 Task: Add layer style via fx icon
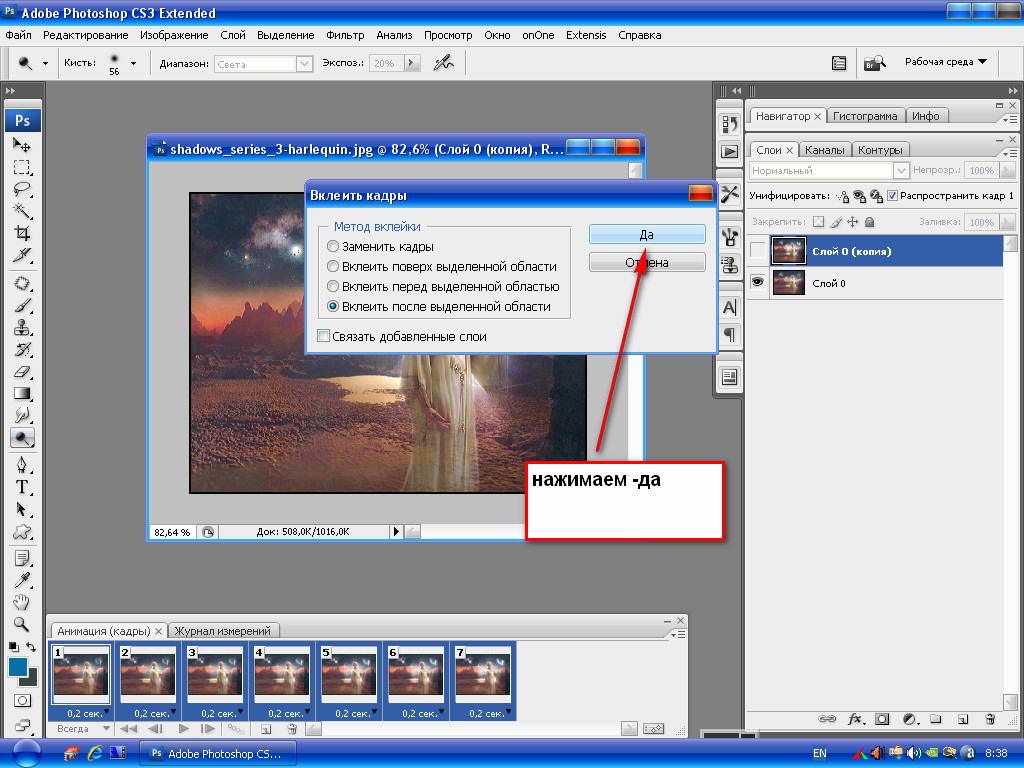(x=855, y=719)
